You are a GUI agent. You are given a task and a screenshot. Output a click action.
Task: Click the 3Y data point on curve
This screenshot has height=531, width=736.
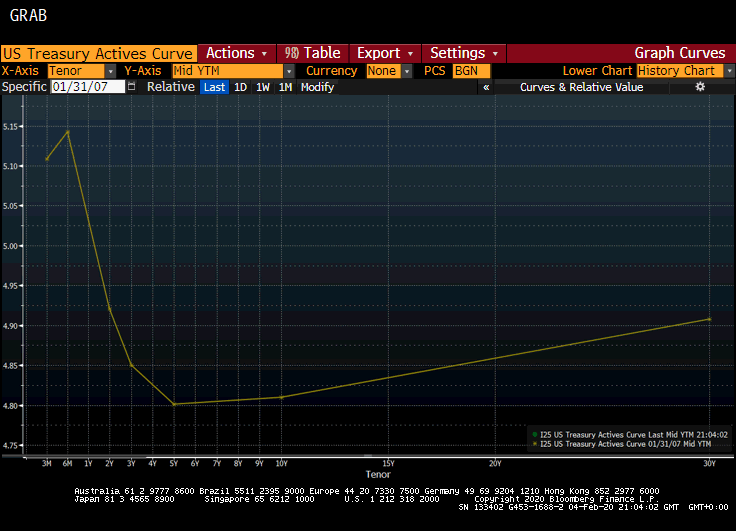pyautogui.click(x=131, y=365)
